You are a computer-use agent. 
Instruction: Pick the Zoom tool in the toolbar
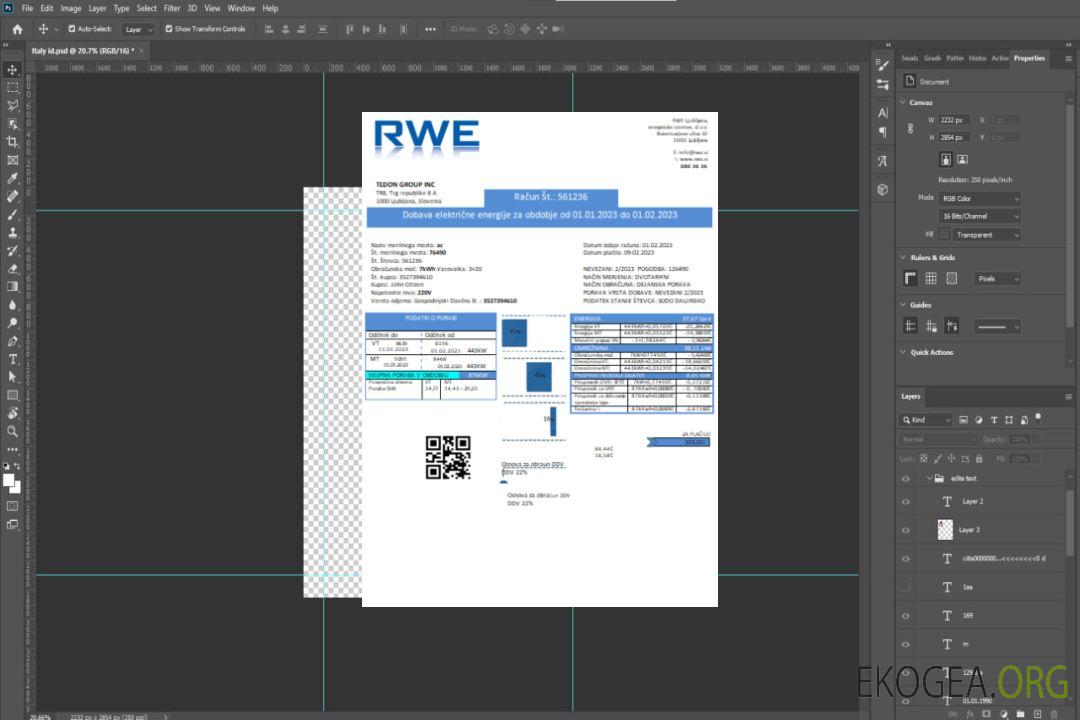(x=13, y=431)
